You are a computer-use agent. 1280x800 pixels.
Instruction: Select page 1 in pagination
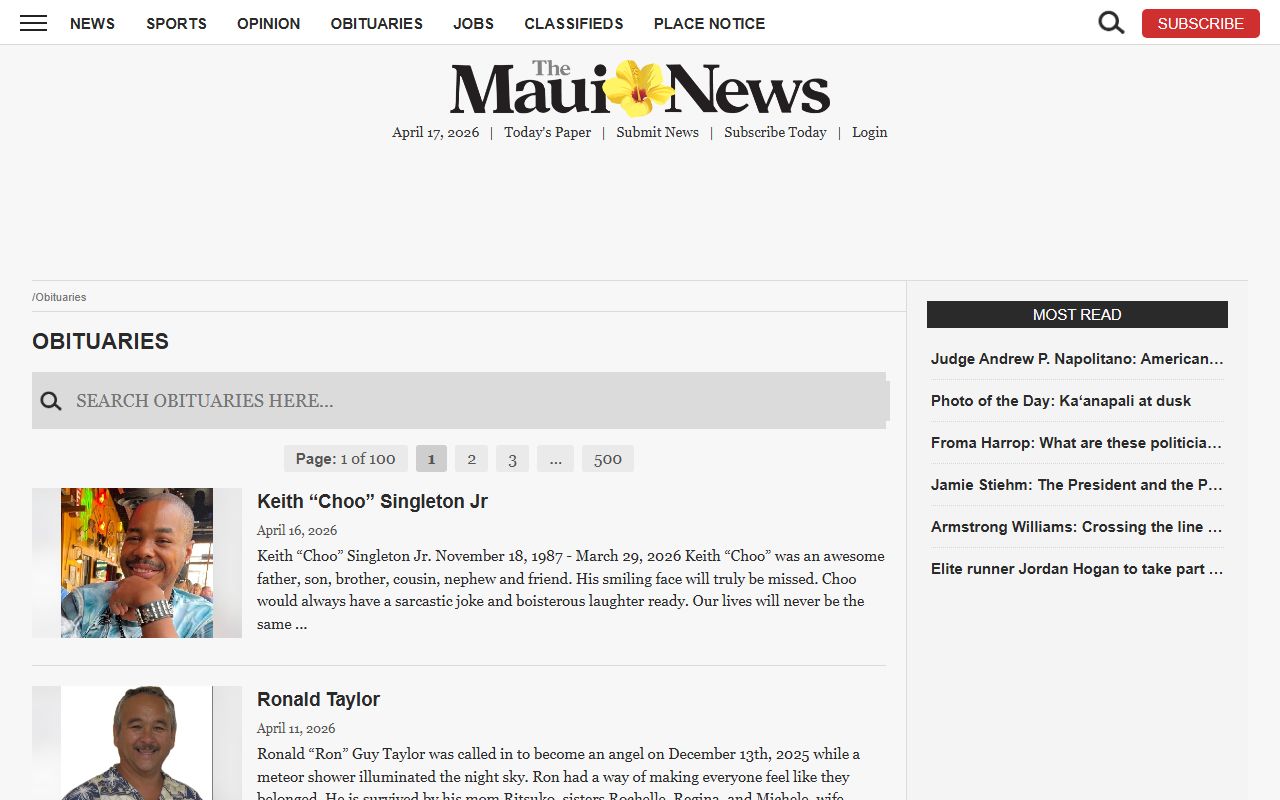click(431, 459)
